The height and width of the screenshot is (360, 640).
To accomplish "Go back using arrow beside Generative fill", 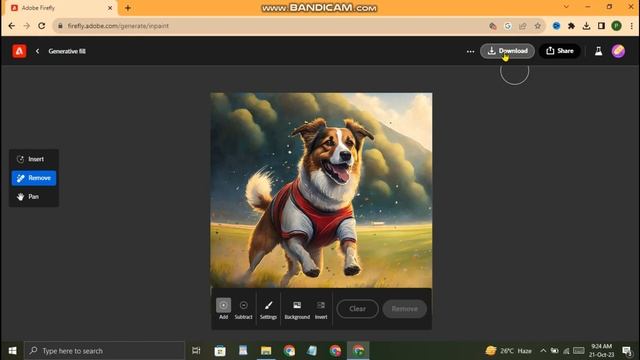I will click(x=38, y=51).
